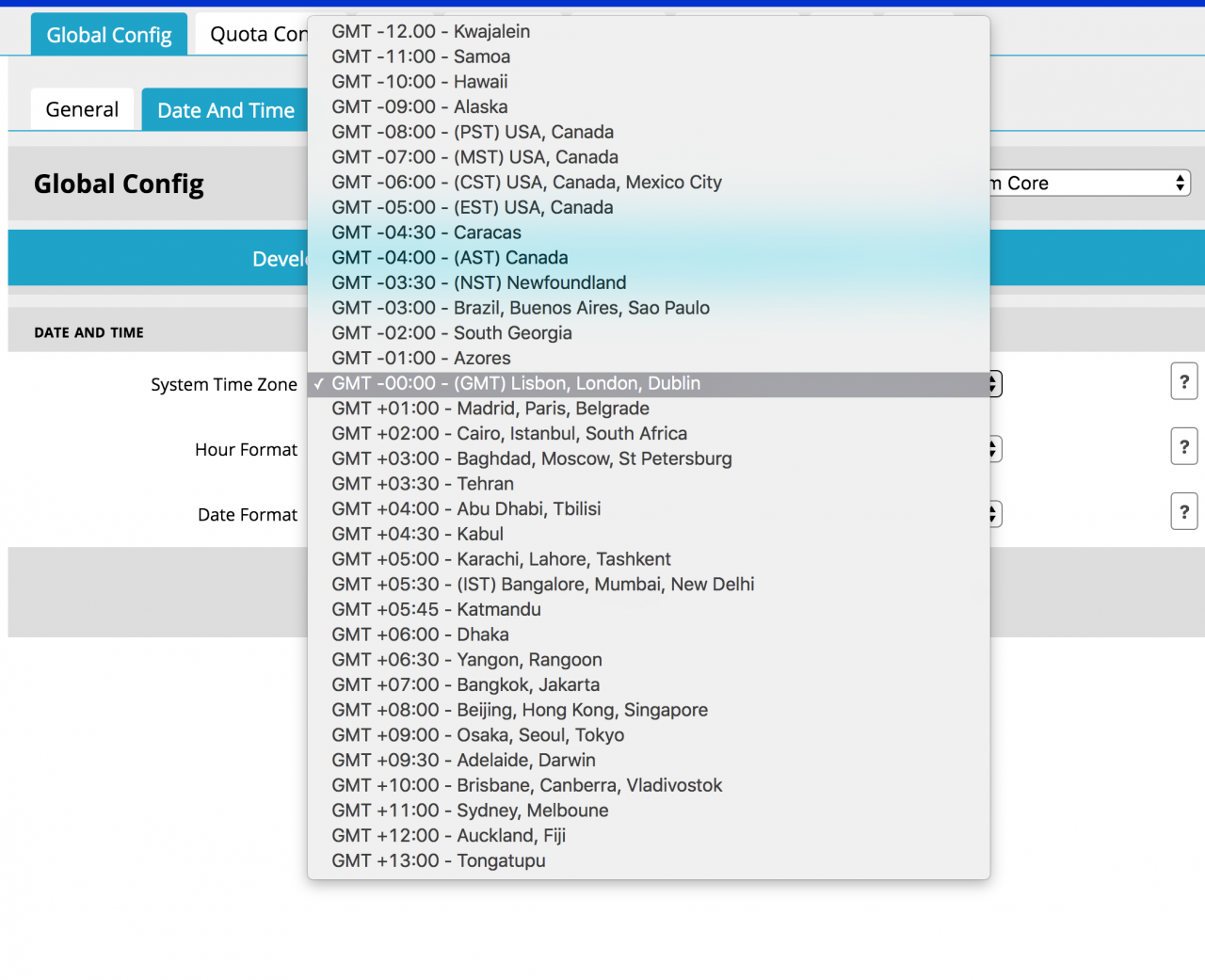The height and width of the screenshot is (980, 1205).
Task: Select GMT +13:00 Tongatupu time zone
Action: [x=438, y=861]
